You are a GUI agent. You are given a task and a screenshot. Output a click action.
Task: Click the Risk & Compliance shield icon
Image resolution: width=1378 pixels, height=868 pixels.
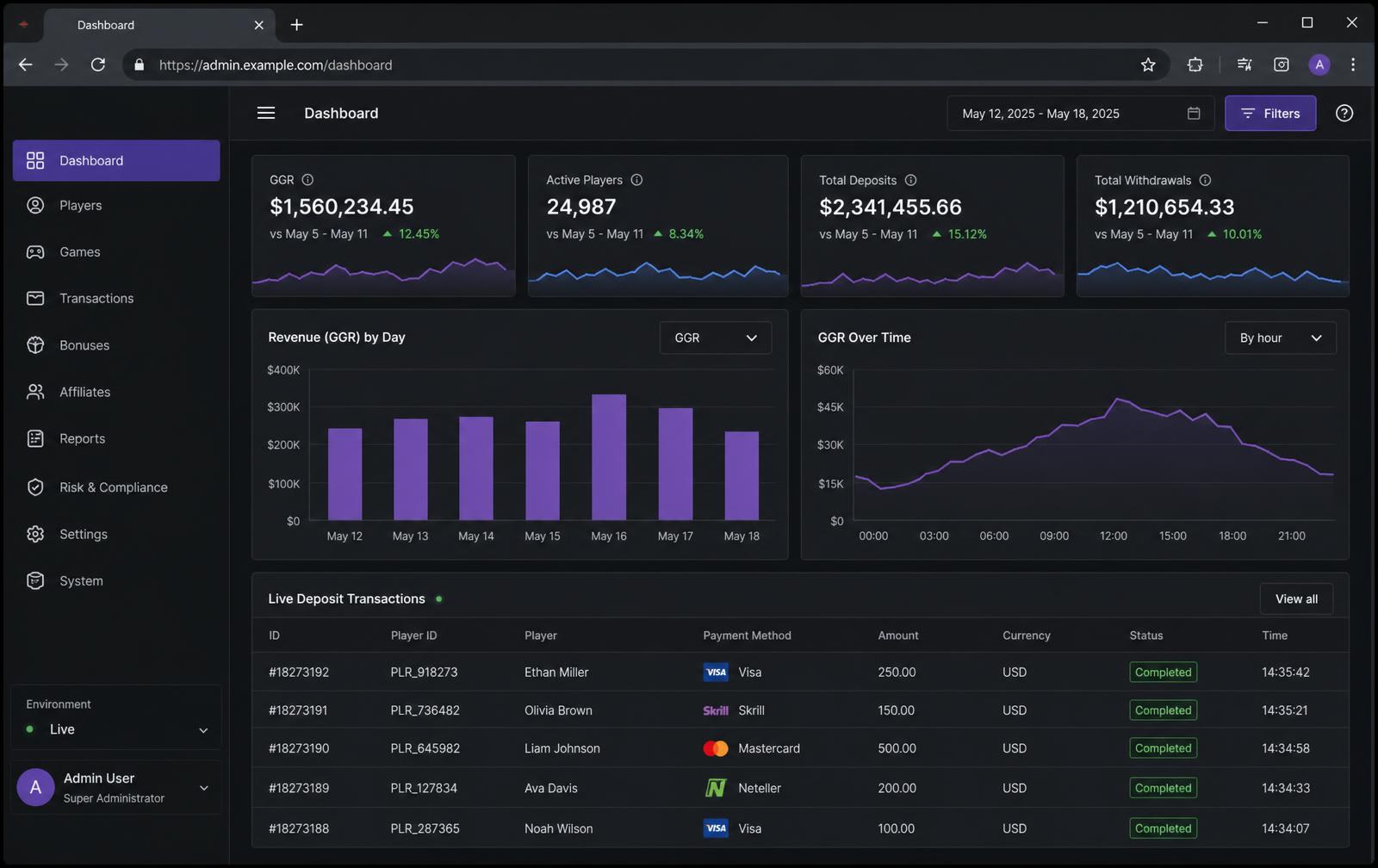click(x=35, y=487)
